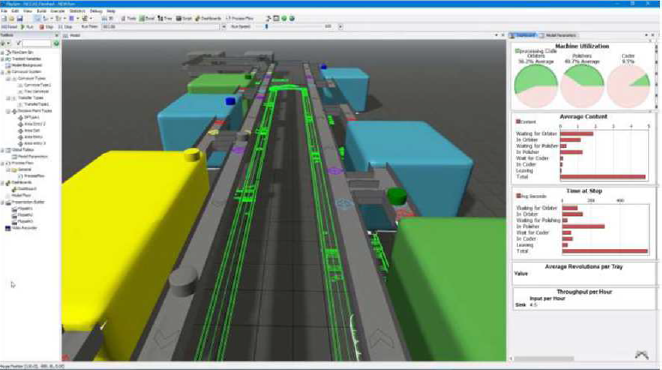This screenshot has height=370, width=662.
Task: Open the Tree view toolbar button
Action: (x=165, y=19)
